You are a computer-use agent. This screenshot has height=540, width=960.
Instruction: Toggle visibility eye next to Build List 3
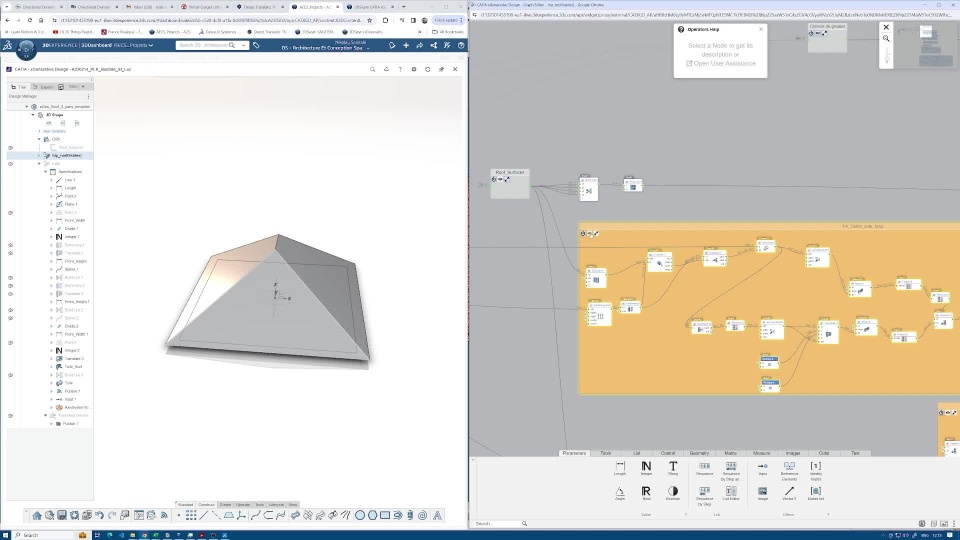pyautogui.click(x=10, y=375)
